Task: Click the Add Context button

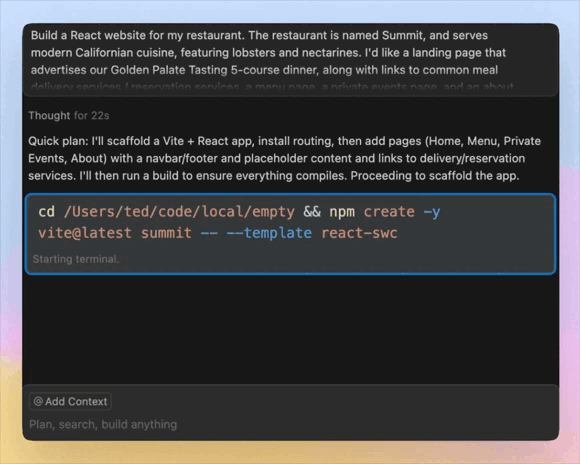Action: 70,401
